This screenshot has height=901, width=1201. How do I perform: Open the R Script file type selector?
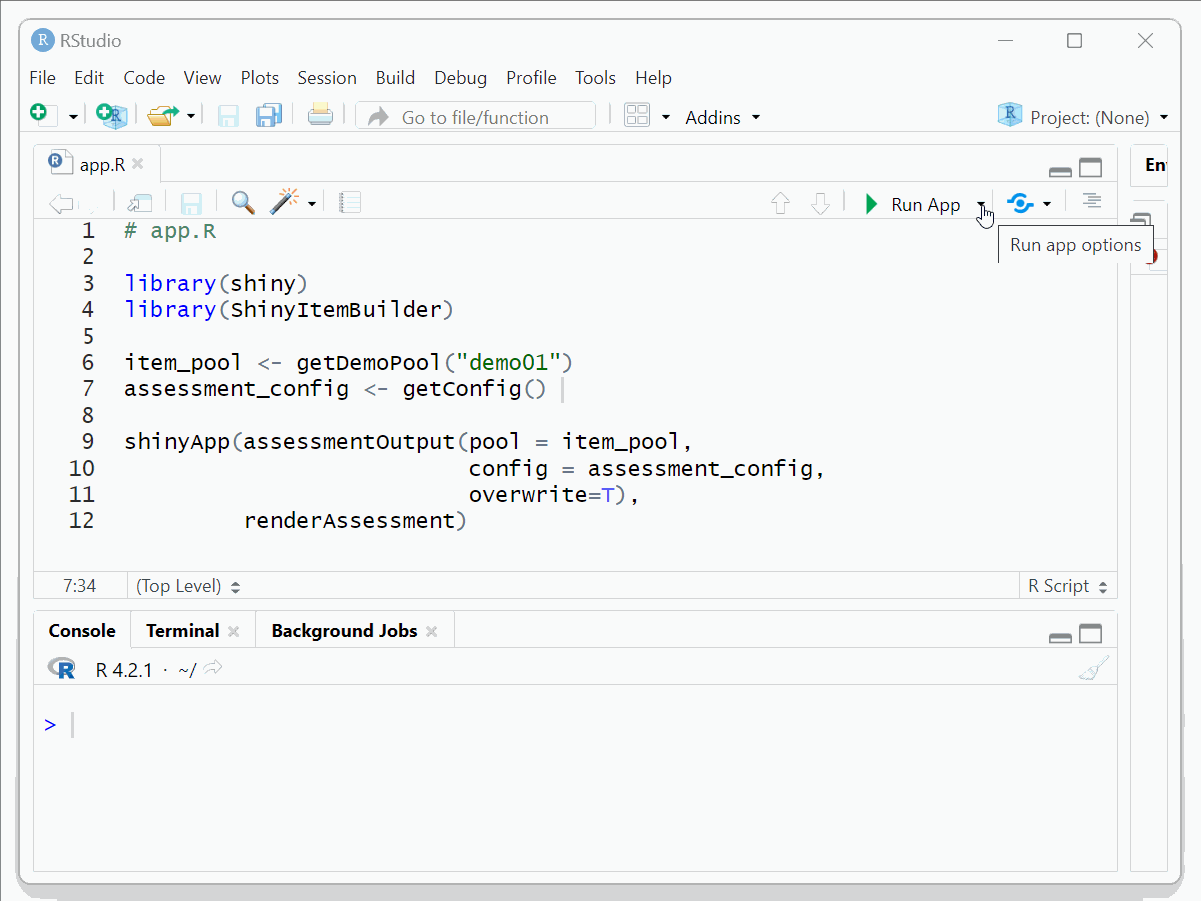(x=1068, y=586)
